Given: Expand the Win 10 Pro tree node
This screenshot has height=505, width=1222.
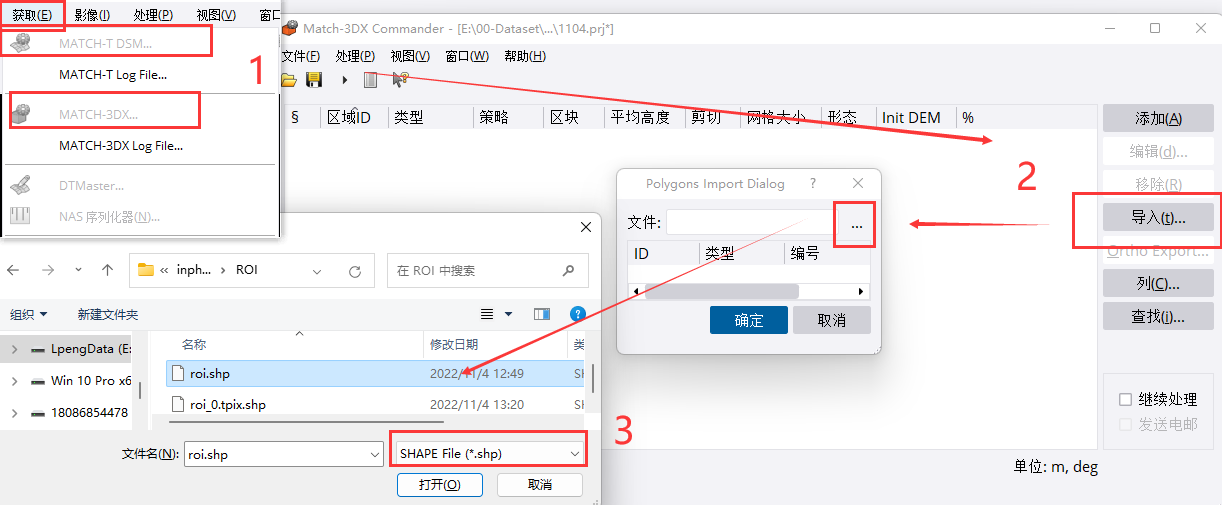Looking at the screenshot, I should click(14, 381).
